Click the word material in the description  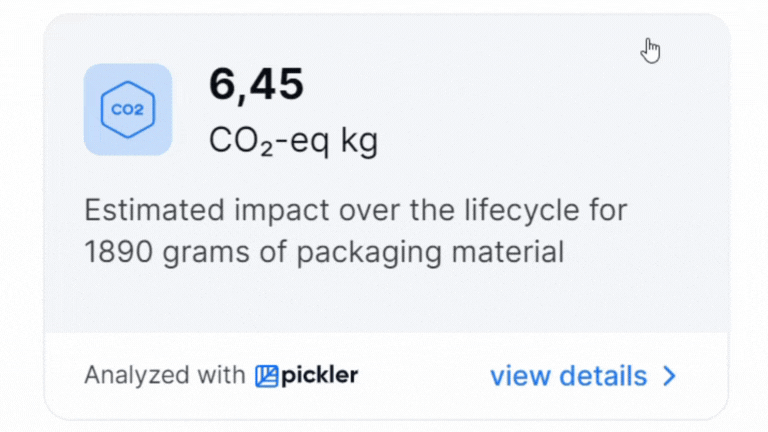[x=507, y=252]
